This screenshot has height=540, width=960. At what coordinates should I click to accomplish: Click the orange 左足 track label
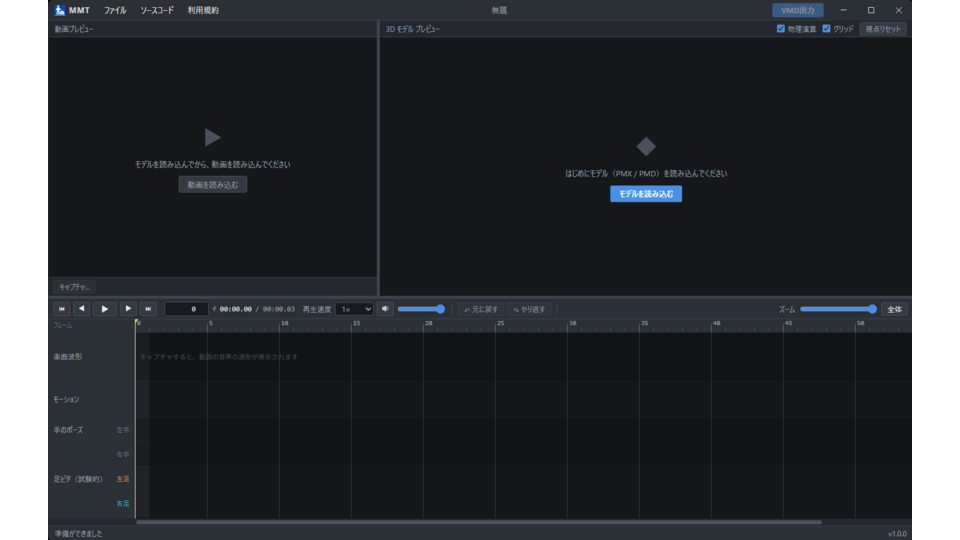(123, 479)
